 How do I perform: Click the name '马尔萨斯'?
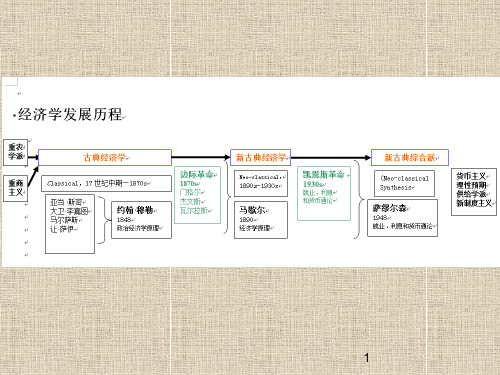coord(64,220)
